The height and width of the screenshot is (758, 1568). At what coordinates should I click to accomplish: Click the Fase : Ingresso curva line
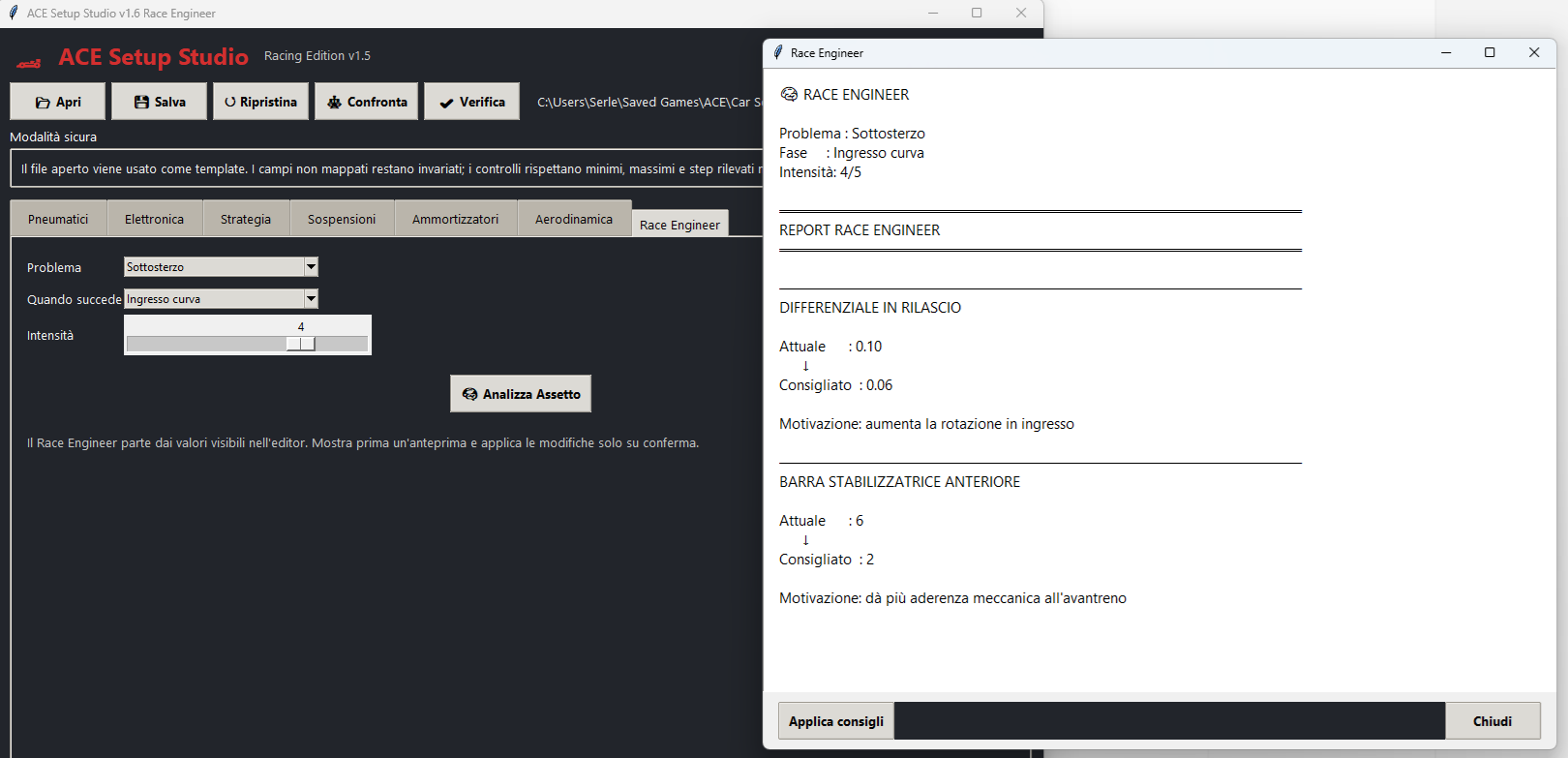852,153
